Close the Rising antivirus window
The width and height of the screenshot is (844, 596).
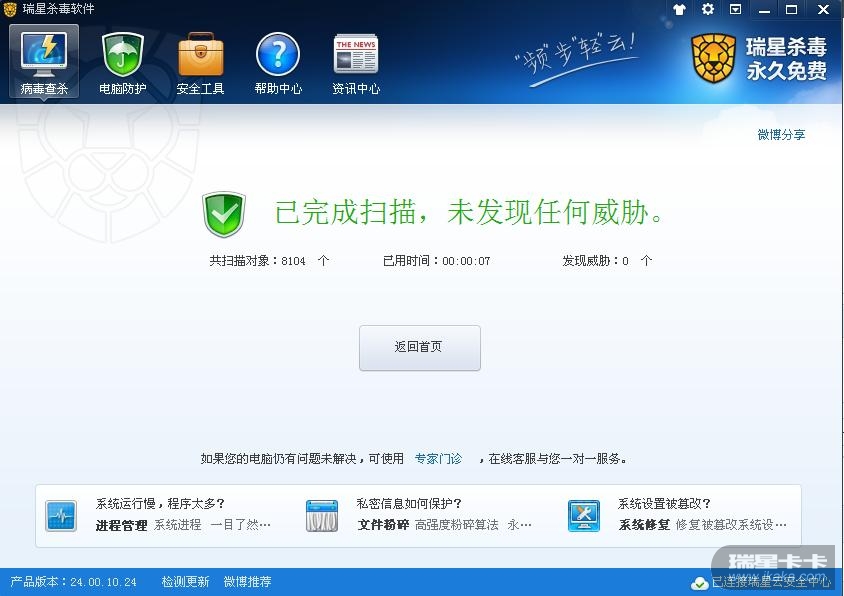point(823,10)
